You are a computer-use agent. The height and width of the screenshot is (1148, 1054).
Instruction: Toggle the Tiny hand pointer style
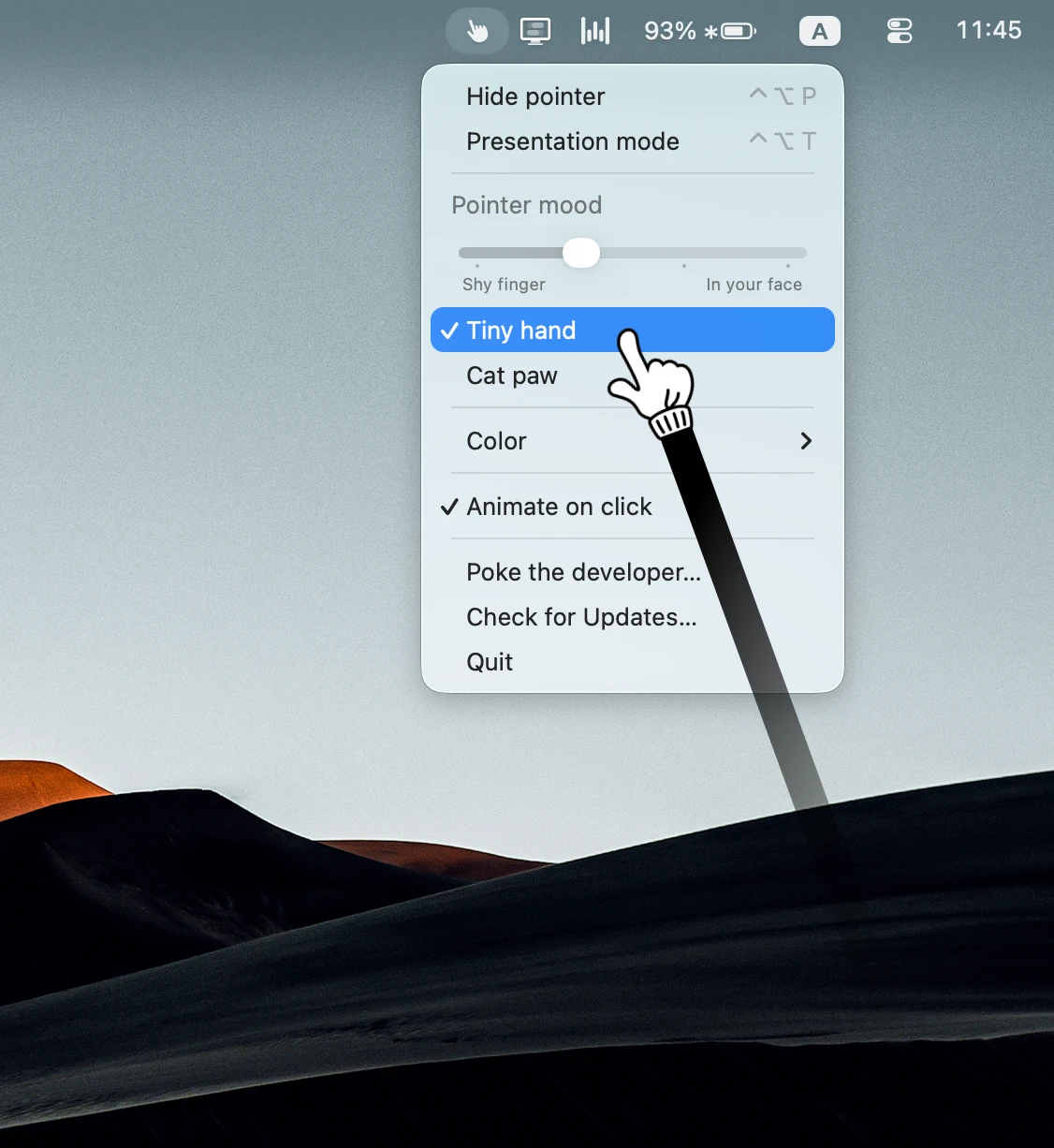pos(633,330)
